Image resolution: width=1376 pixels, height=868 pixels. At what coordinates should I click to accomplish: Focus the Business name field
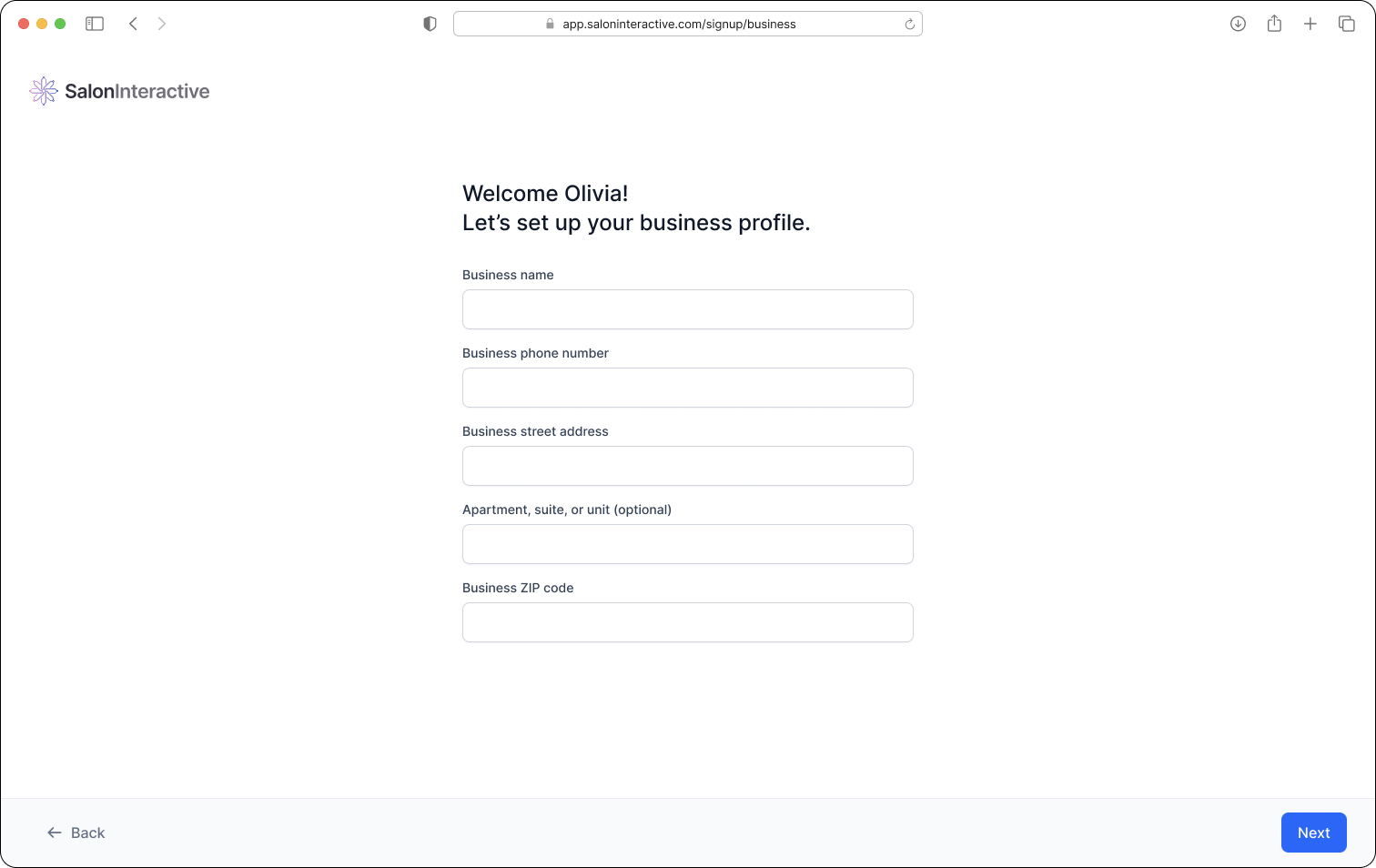(x=688, y=309)
